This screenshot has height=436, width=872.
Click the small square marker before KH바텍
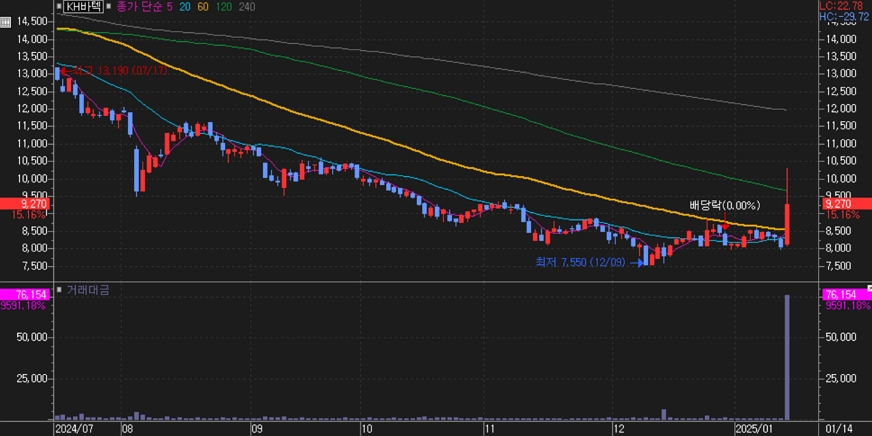coord(60,6)
